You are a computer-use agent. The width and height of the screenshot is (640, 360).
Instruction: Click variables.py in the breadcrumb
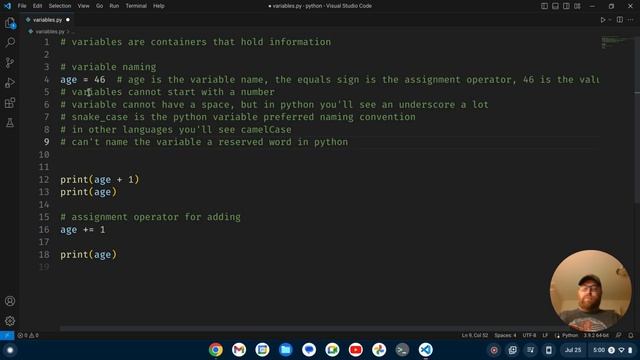pyautogui.click(x=50, y=31)
